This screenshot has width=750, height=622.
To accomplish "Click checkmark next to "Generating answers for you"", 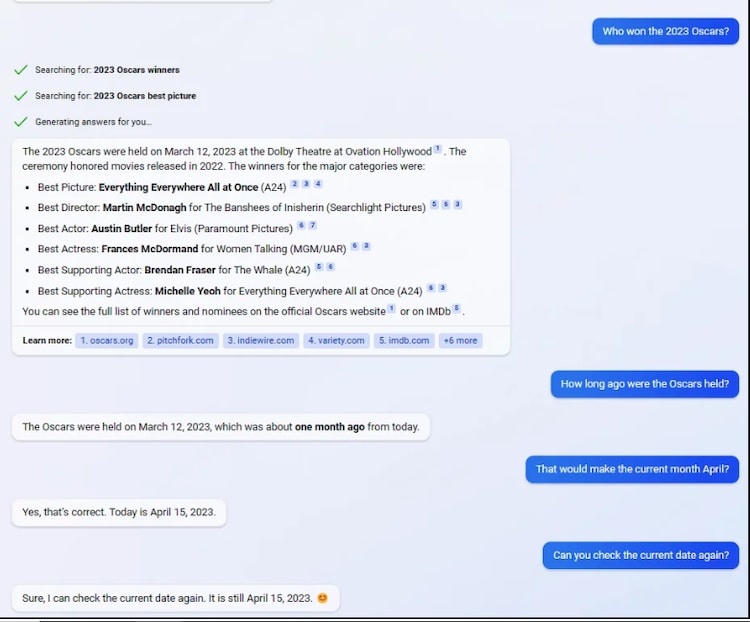I will [20, 122].
